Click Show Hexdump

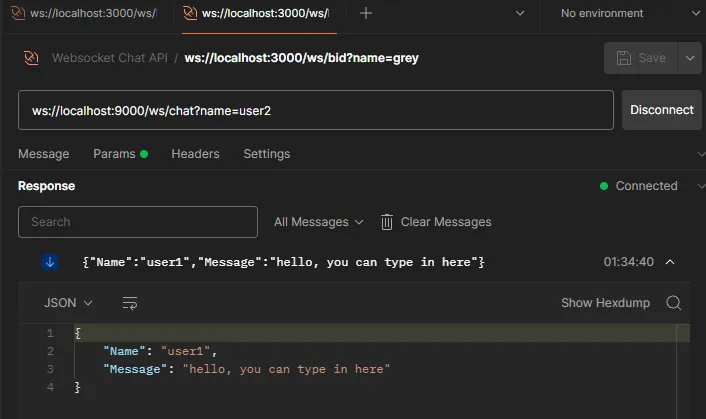(605, 303)
